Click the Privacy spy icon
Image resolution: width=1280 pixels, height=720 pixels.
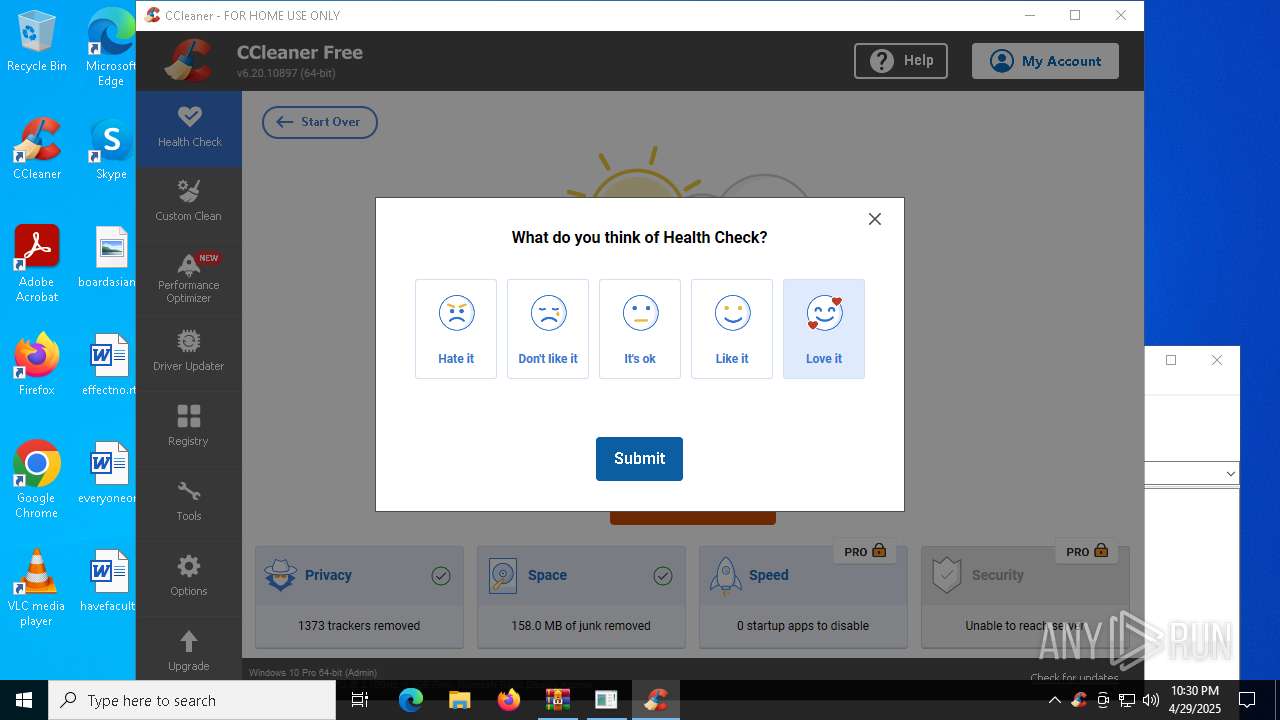point(281,575)
